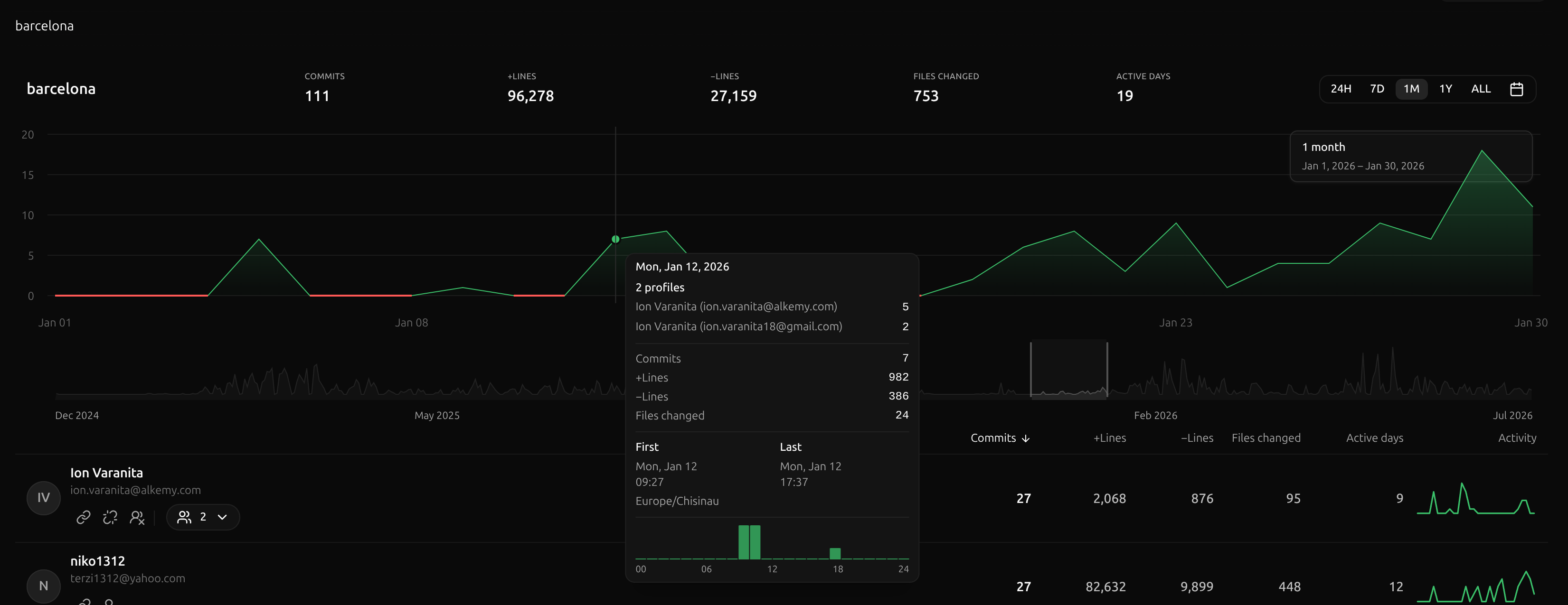Click the tall bars in the tooltip hour histogram
1568x605 pixels.
(x=749, y=542)
